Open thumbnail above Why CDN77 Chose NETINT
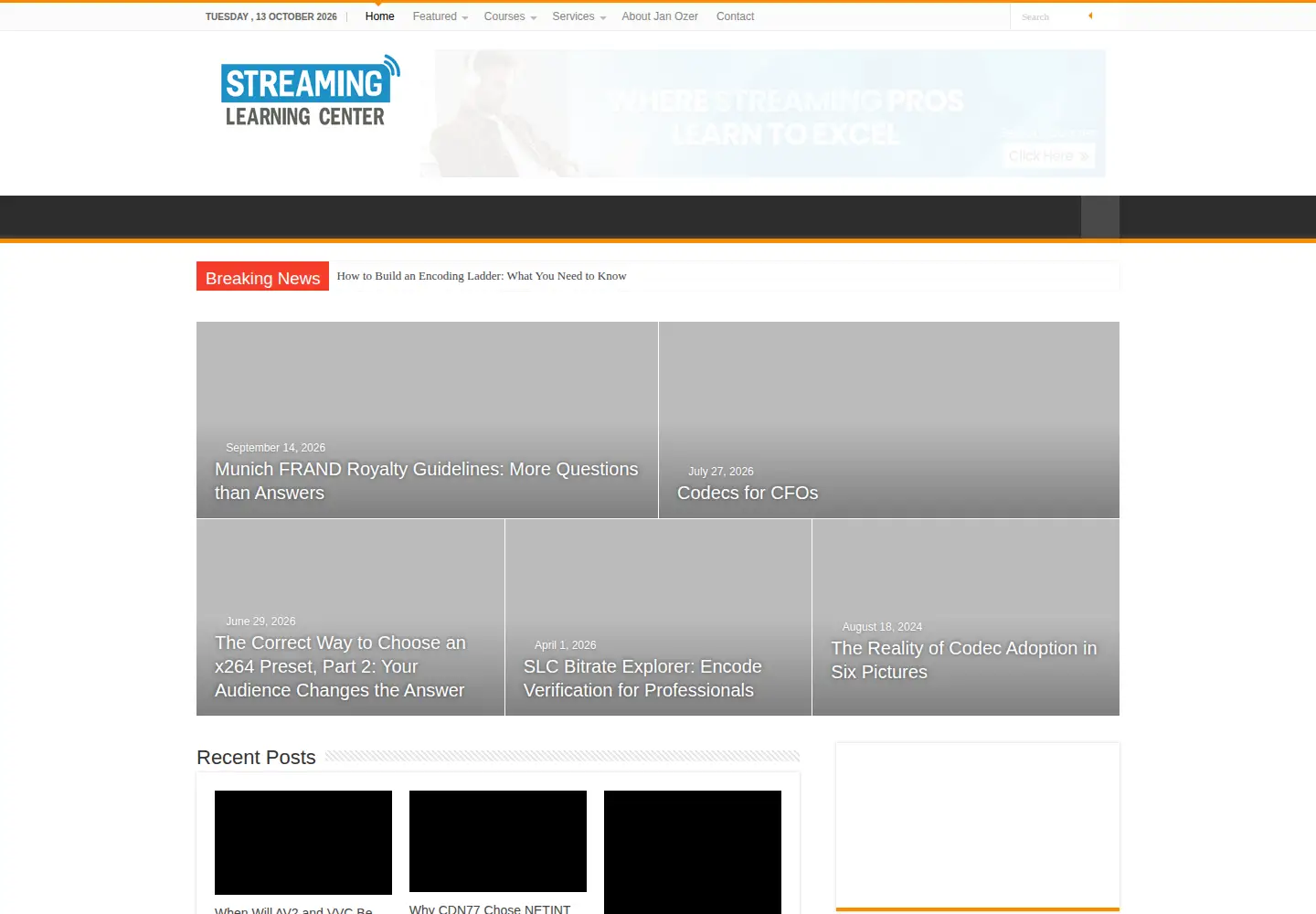This screenshot has width=1316, height=914. coord(498,841)
